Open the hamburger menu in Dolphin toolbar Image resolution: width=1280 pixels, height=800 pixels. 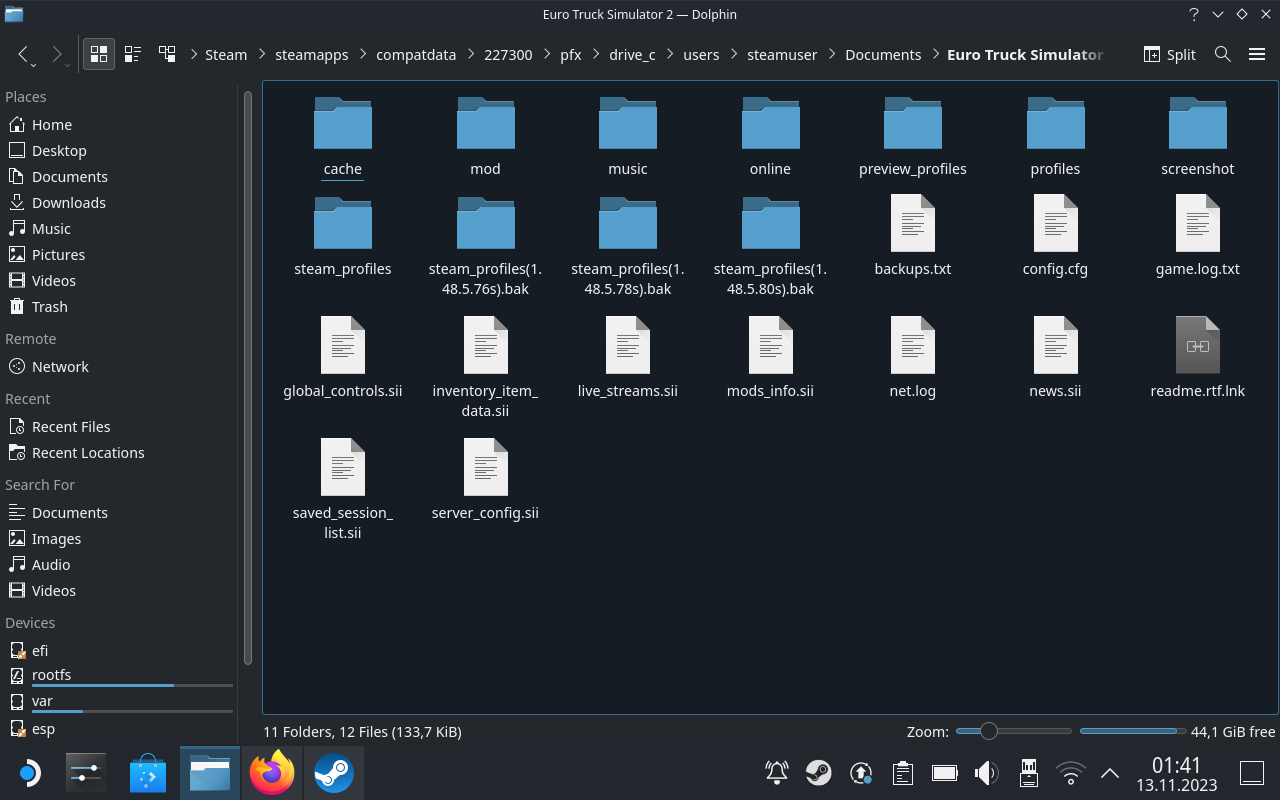click(x=1257, y=54)
